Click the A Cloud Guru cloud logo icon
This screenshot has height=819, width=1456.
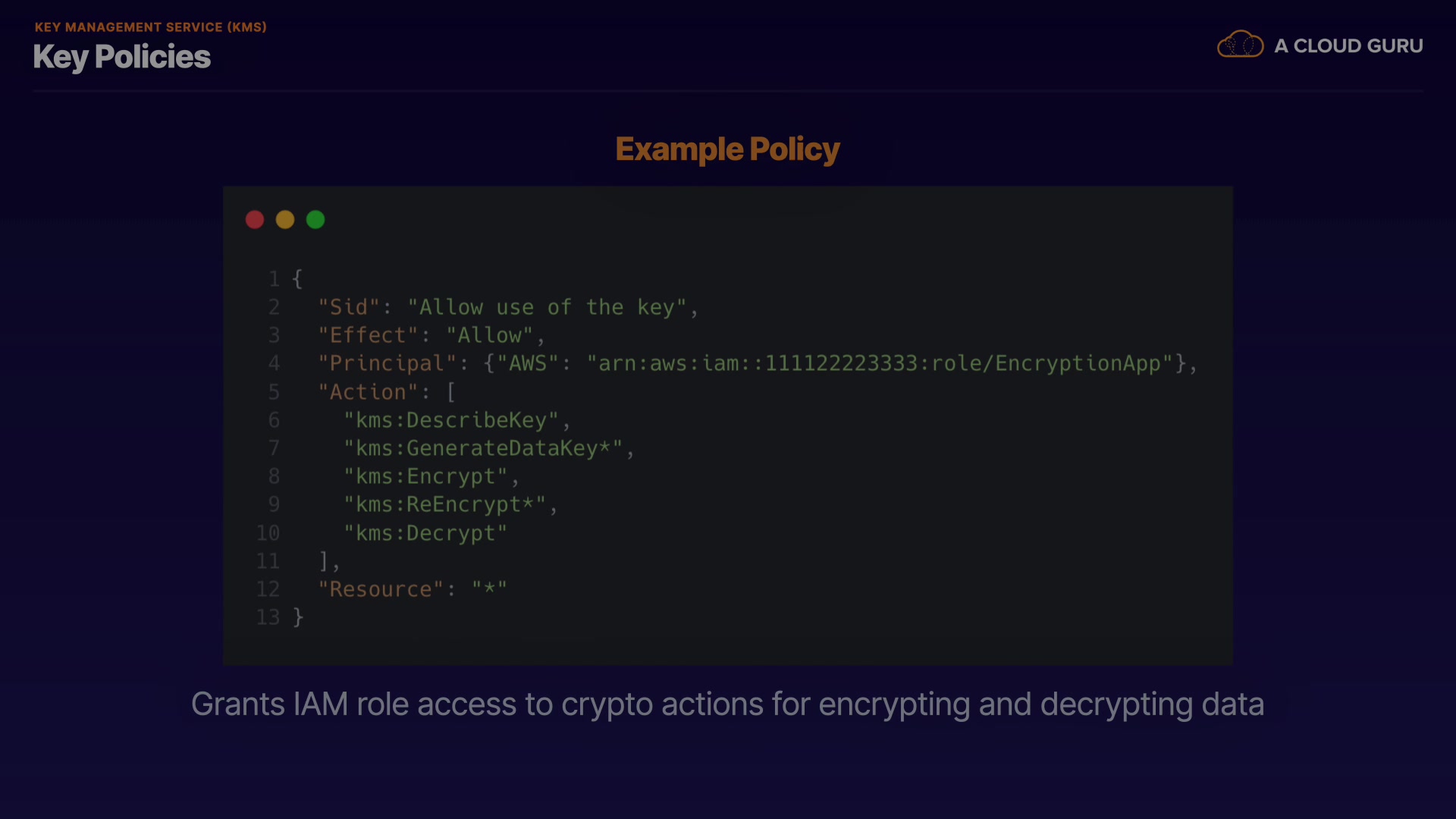point(1240,45)
